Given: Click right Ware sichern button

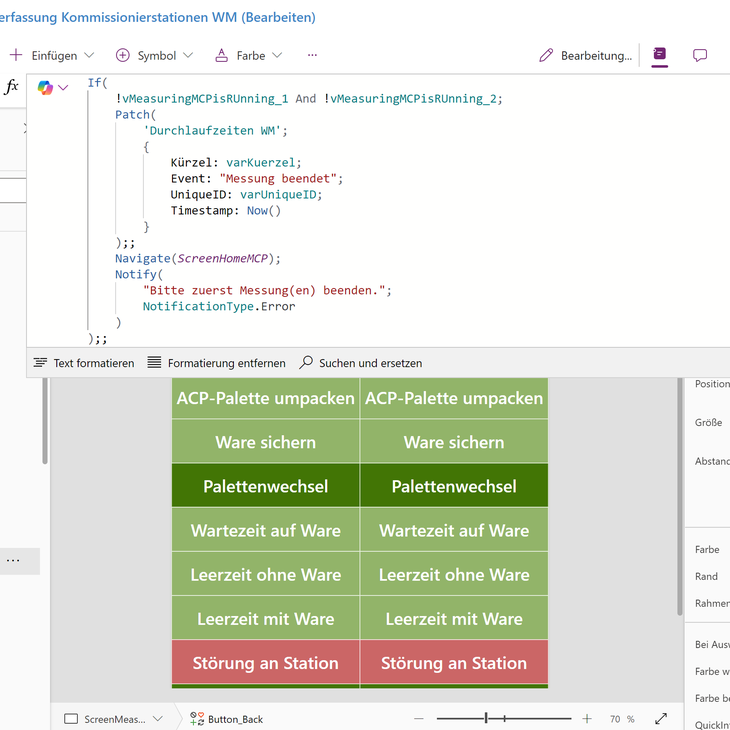Looking at the screenshot, I should coord(454,442).
